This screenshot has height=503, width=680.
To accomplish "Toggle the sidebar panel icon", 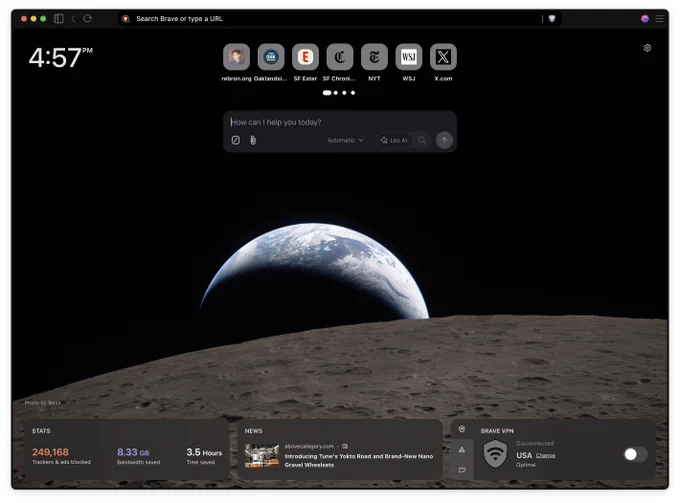I will click(59, 19).
